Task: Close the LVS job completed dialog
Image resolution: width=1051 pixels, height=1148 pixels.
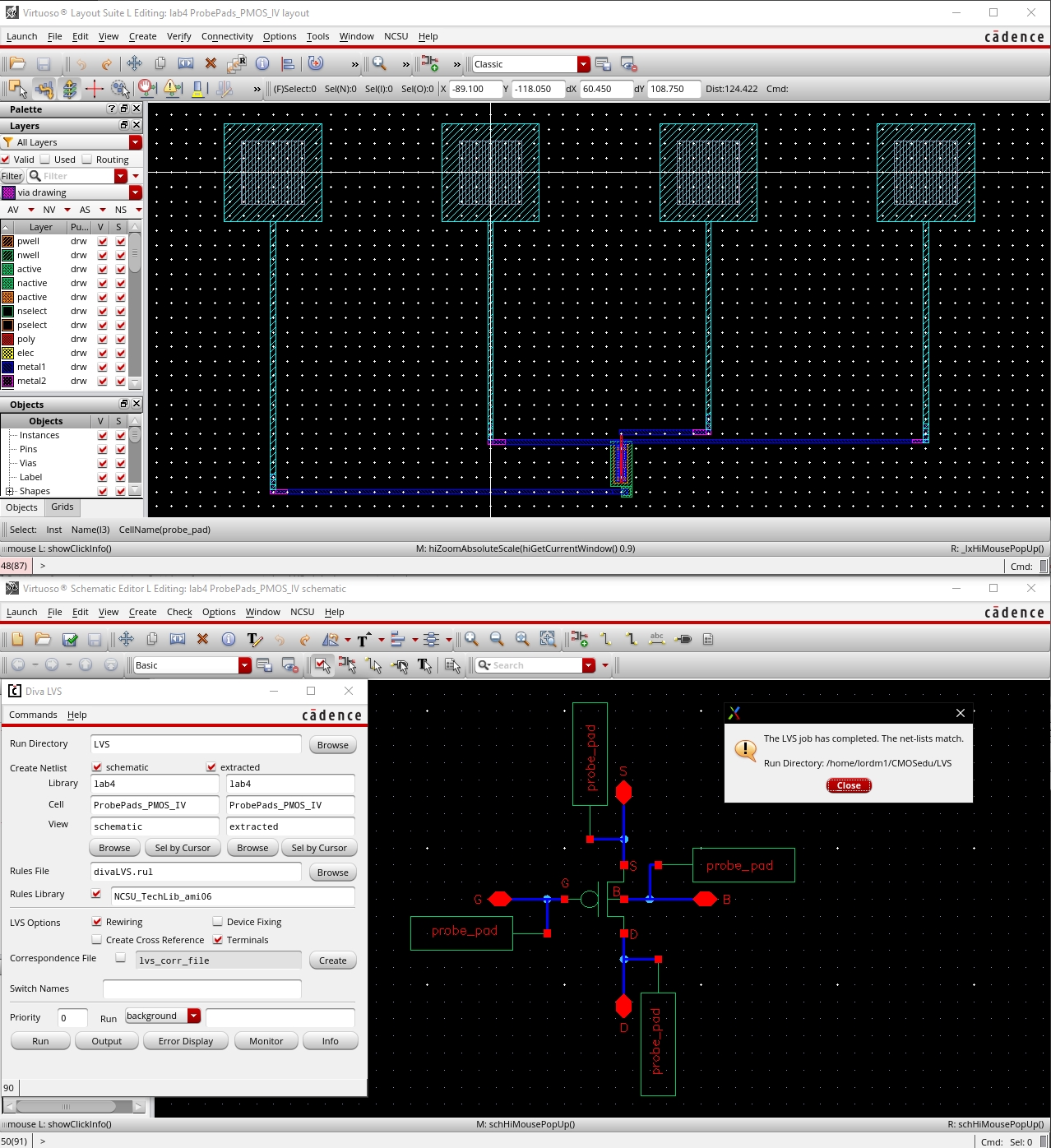Action: (848, 785)
